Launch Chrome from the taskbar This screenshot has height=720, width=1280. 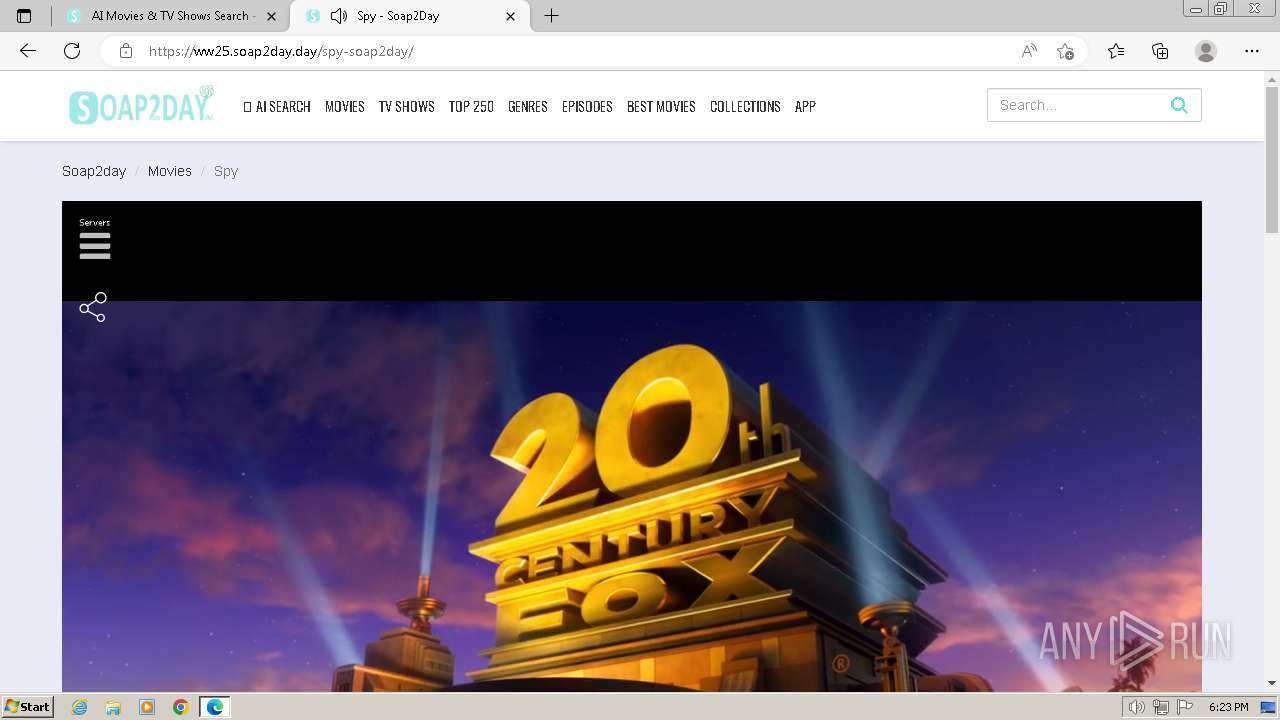180,707
